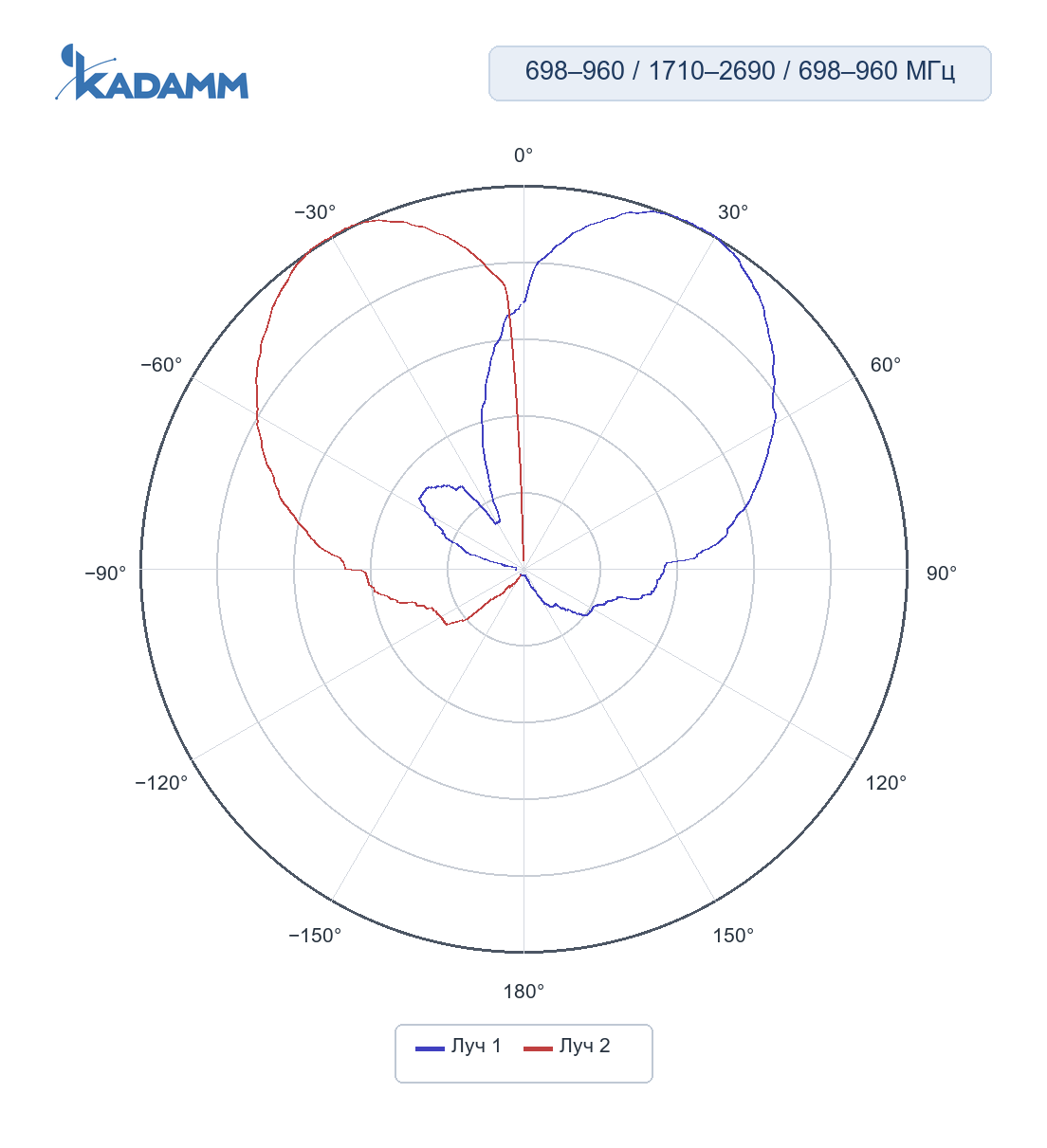This screenshot has height=1148, width=1047.
Task: Click the 60° angle label
Action: [886, 365]
